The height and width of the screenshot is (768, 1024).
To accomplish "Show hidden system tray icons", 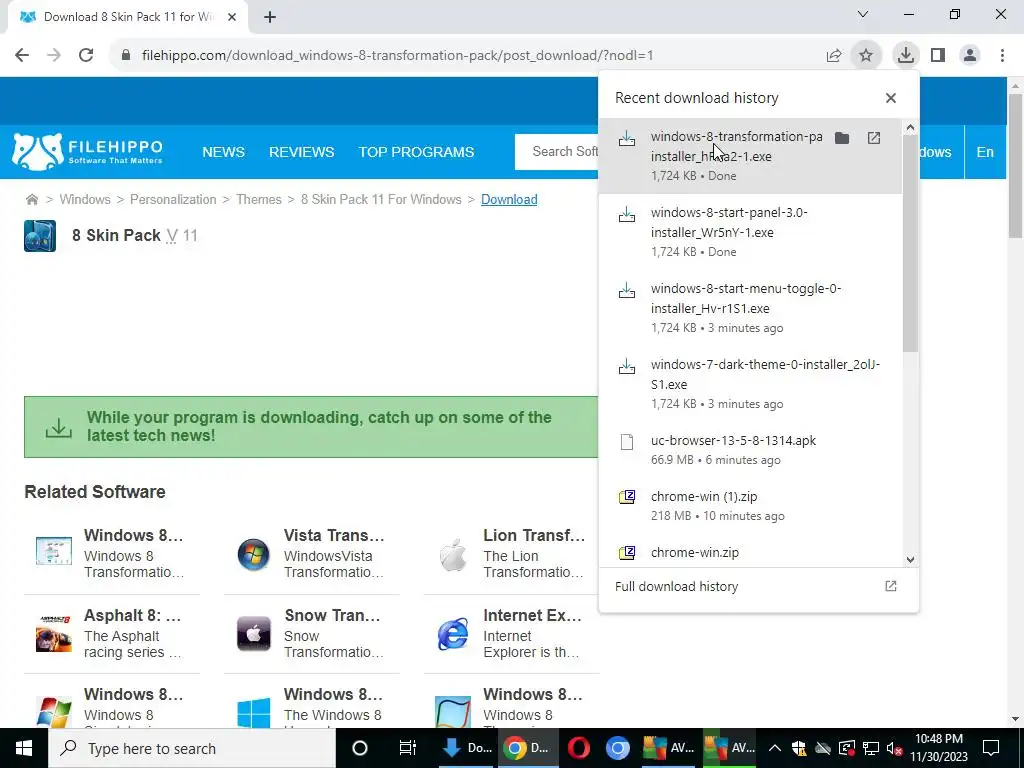I will click(x=774, y=748).
